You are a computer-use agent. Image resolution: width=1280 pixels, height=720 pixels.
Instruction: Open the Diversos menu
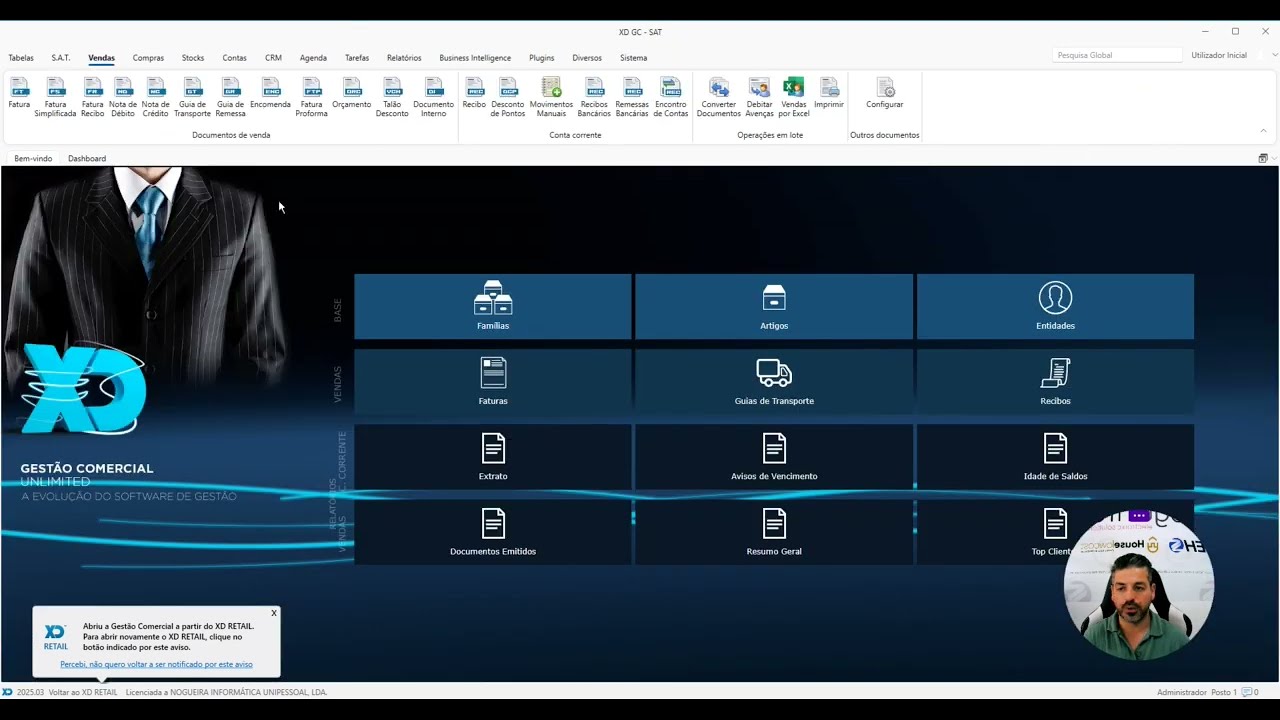click(587, 58)
